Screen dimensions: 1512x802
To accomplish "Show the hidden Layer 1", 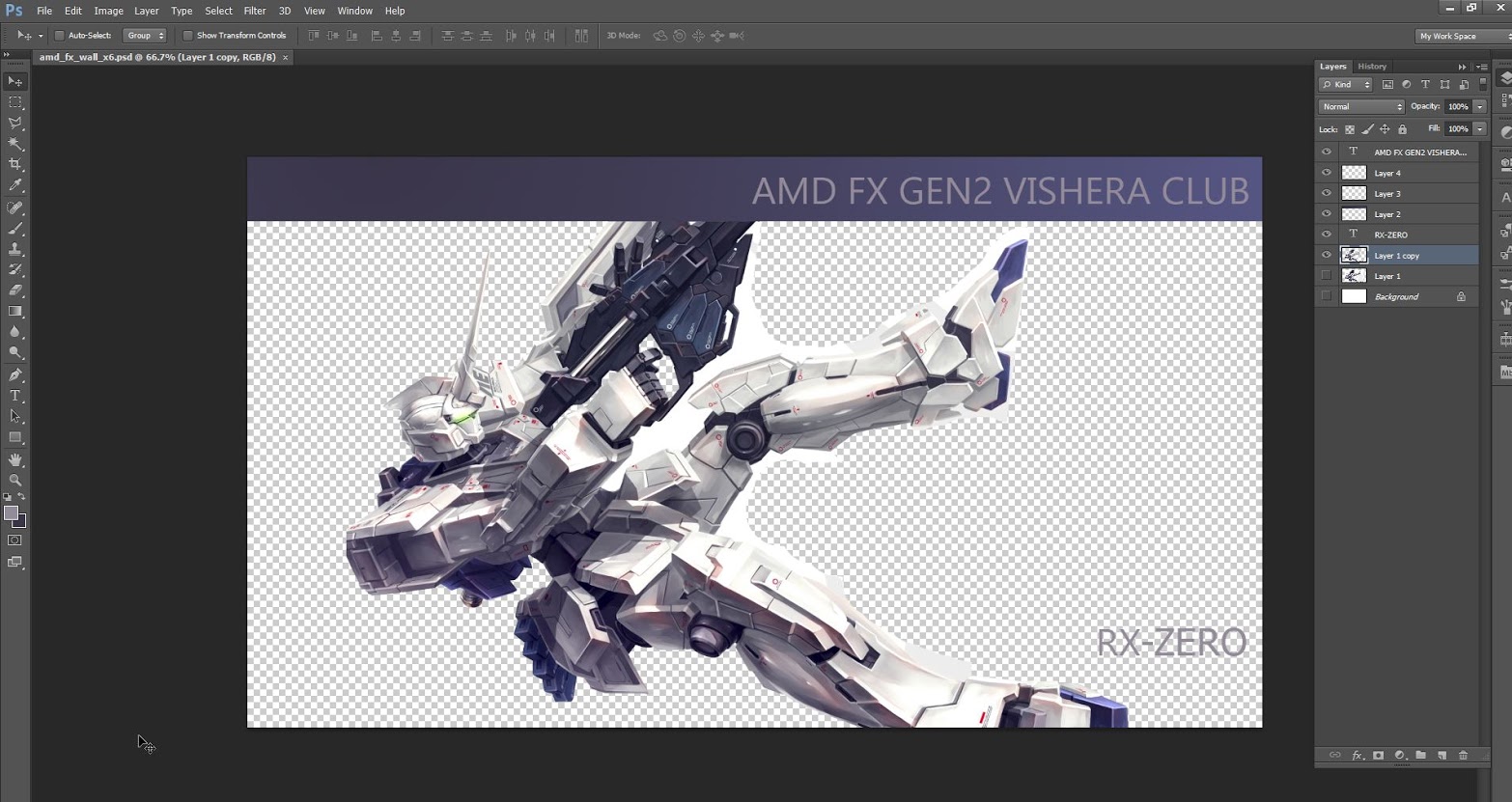I will tap(1326, 276).
